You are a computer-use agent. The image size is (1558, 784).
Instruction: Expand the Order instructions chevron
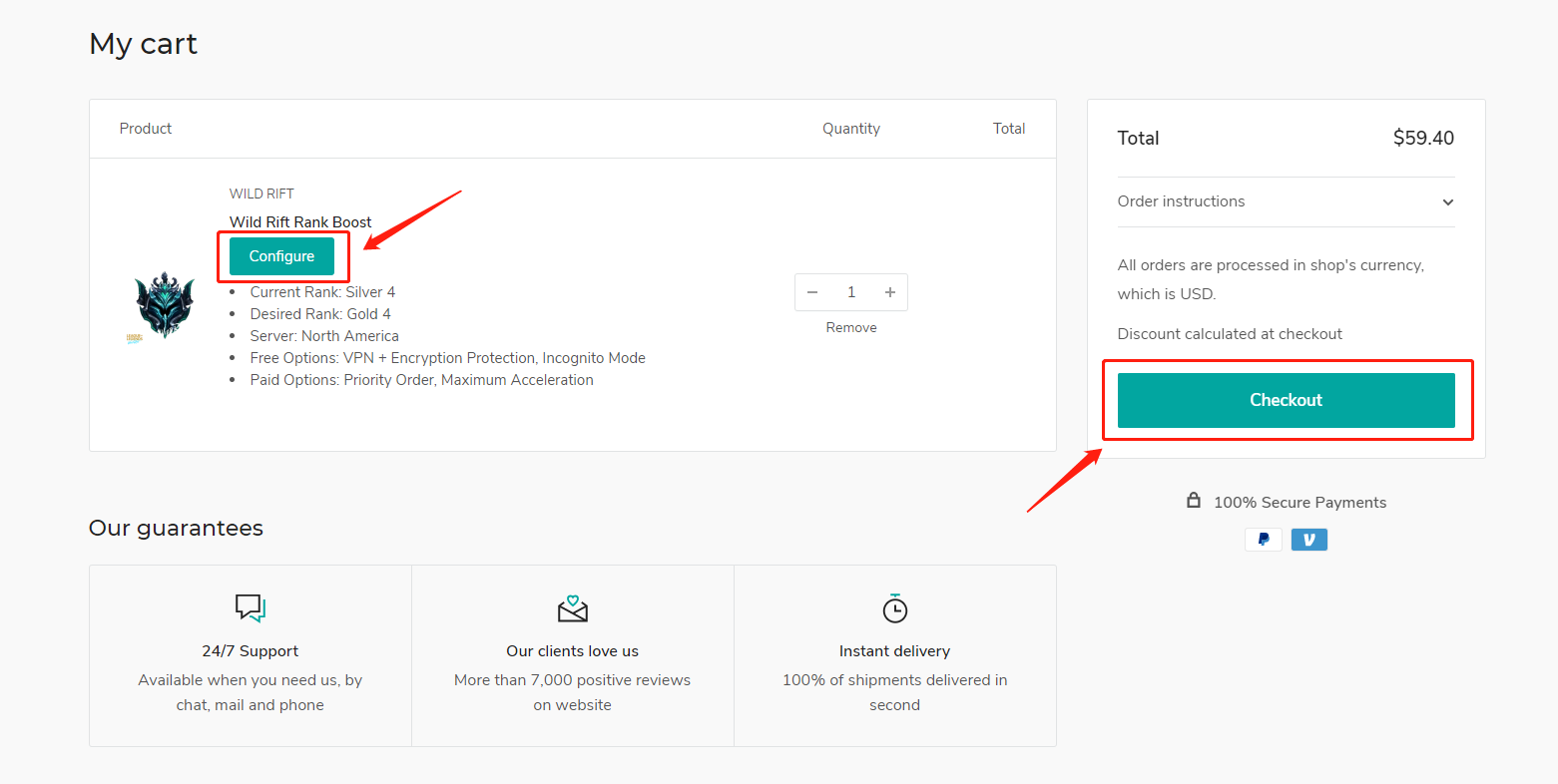coord(1447,202)
